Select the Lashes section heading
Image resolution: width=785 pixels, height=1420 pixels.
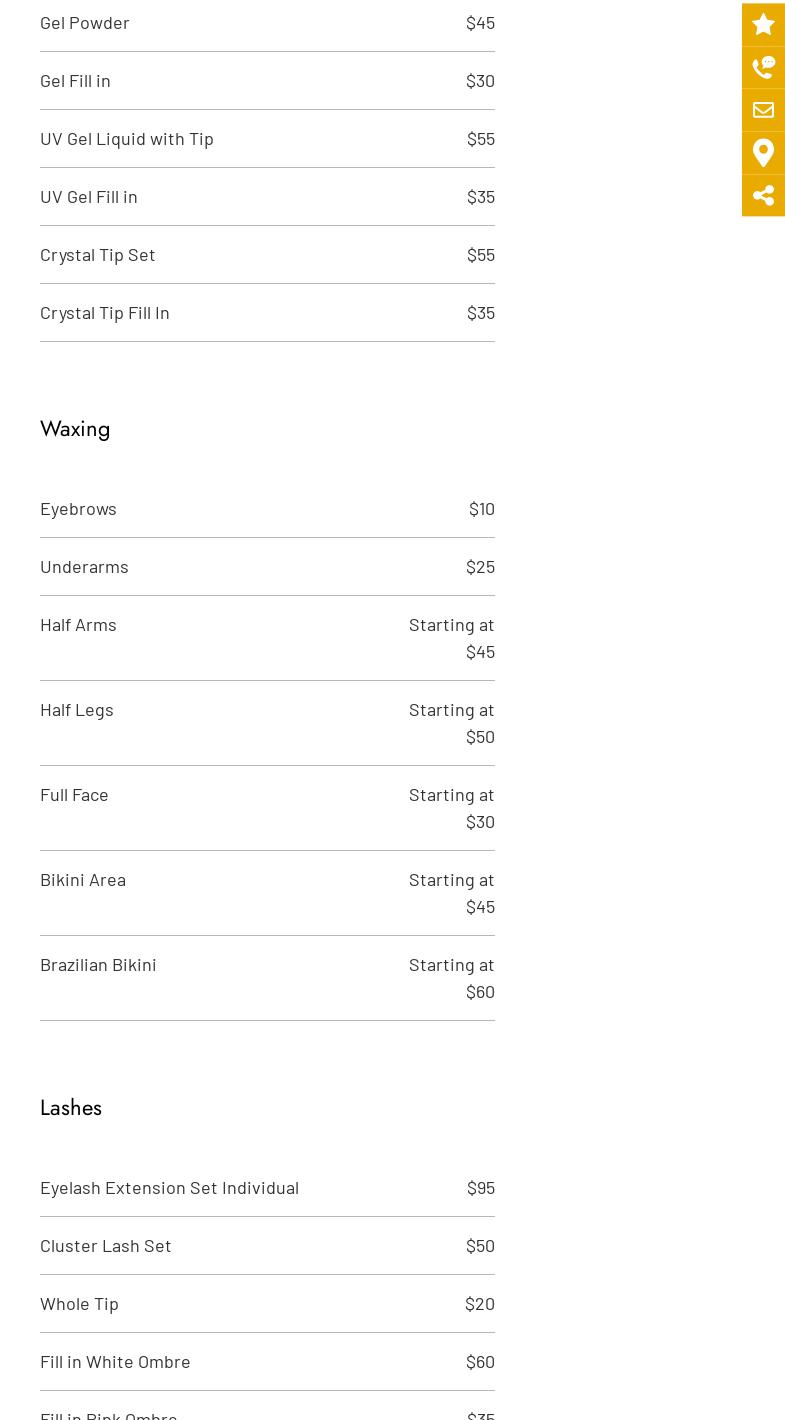(x=71, y=1108)
